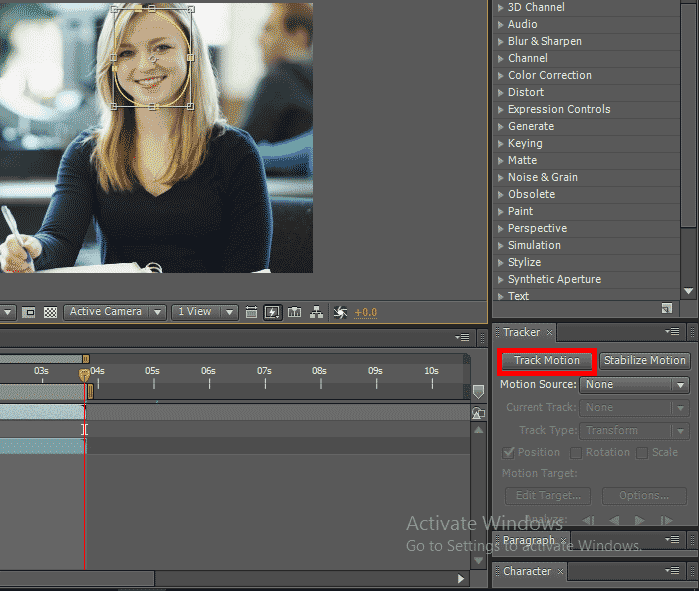
Task: Click the effects panel vertical scrollbar
Action: (689, 116)
